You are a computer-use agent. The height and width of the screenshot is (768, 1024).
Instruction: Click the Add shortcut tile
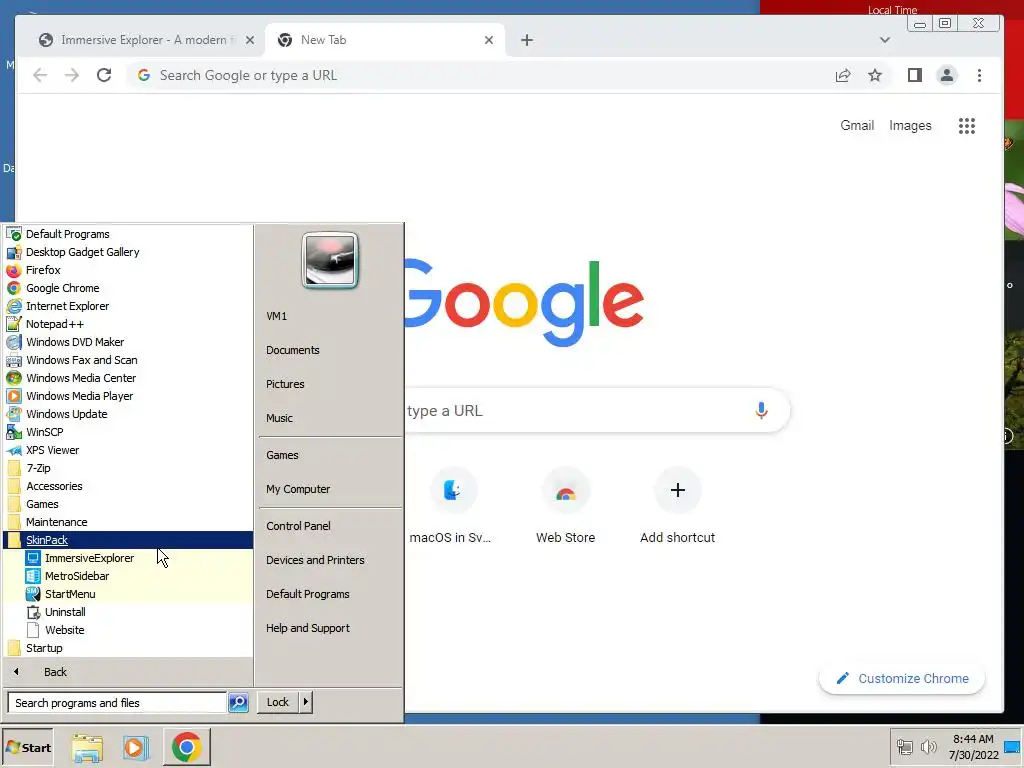[677, 506]
